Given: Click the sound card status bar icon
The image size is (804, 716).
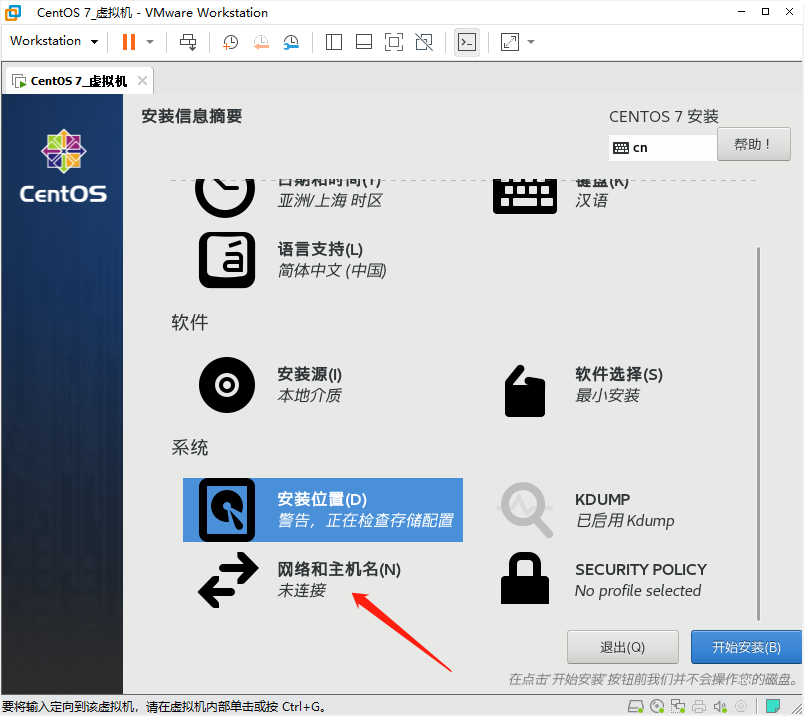Looking at the screenshot, I should pos(720,706).
